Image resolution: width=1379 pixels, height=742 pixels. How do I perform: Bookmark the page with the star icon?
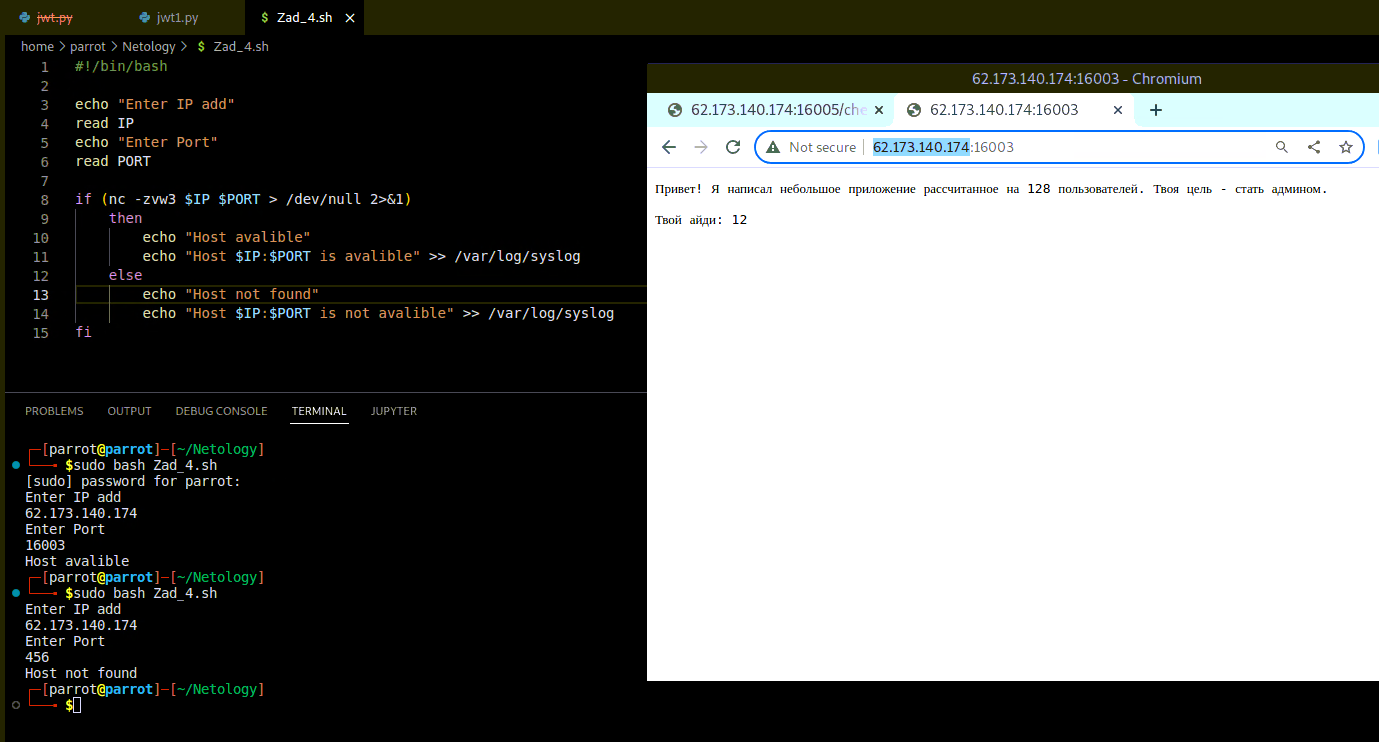coord(1346,147)
